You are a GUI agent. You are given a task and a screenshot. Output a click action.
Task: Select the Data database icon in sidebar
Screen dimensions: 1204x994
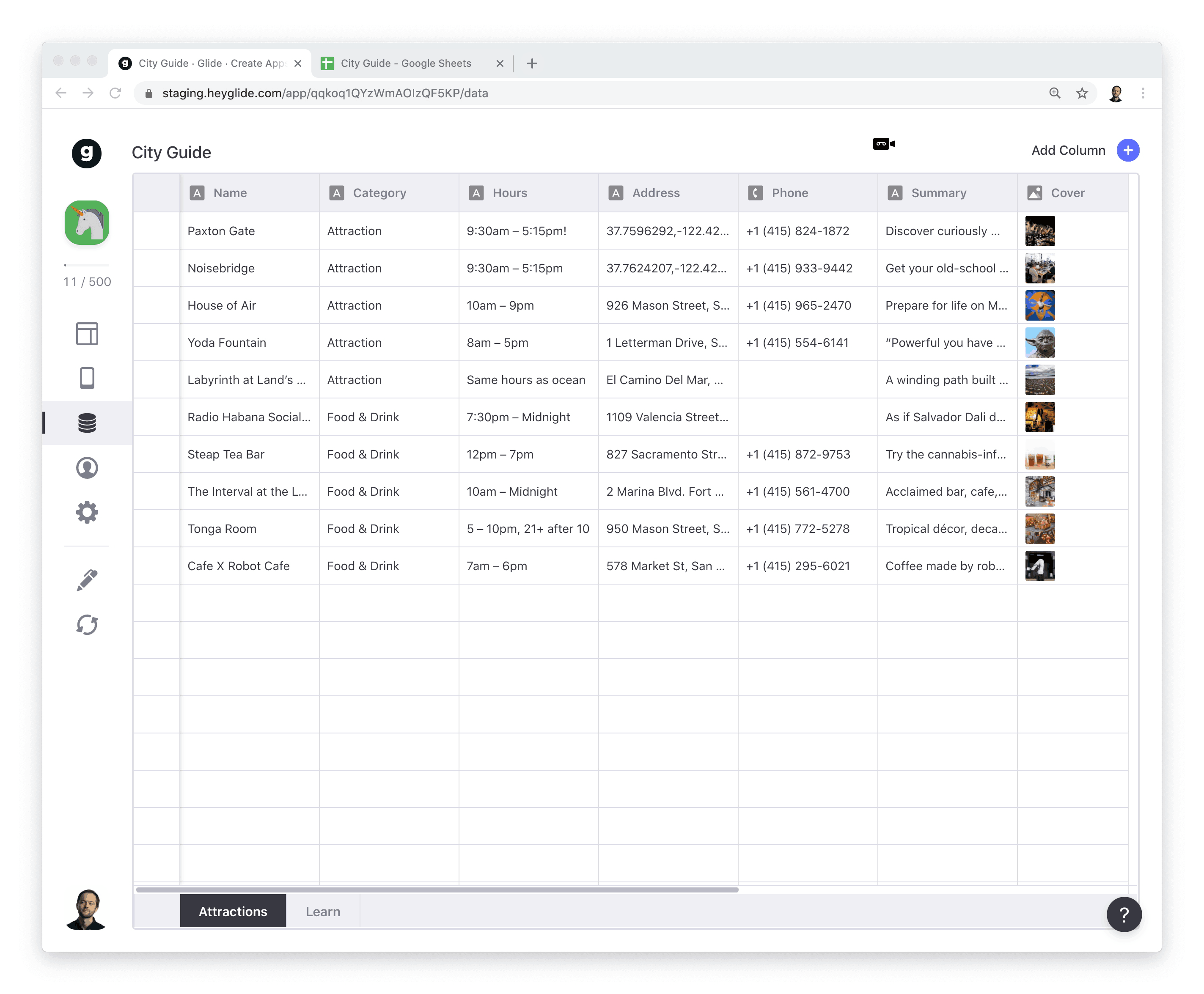coord(87,423)
